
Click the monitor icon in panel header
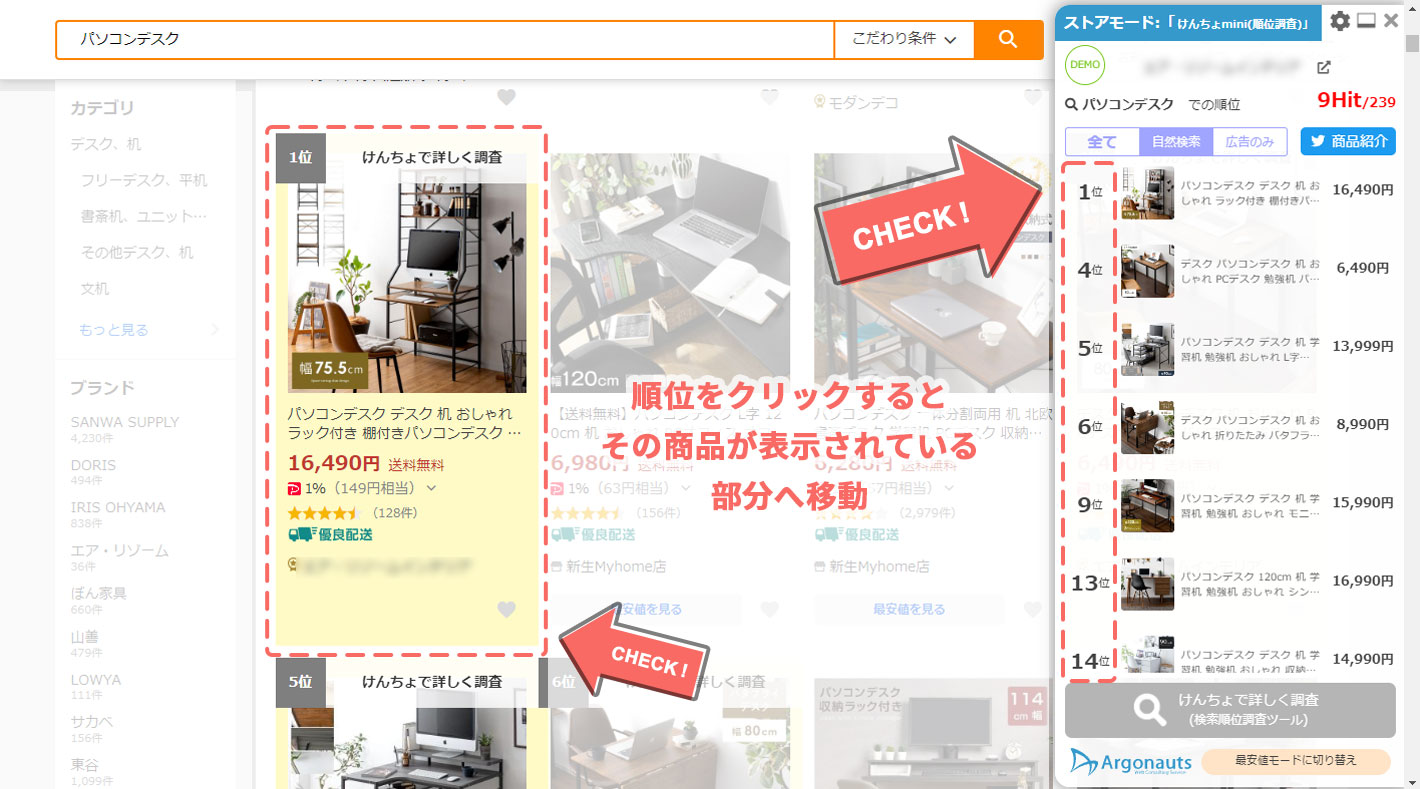point(1366,21)
